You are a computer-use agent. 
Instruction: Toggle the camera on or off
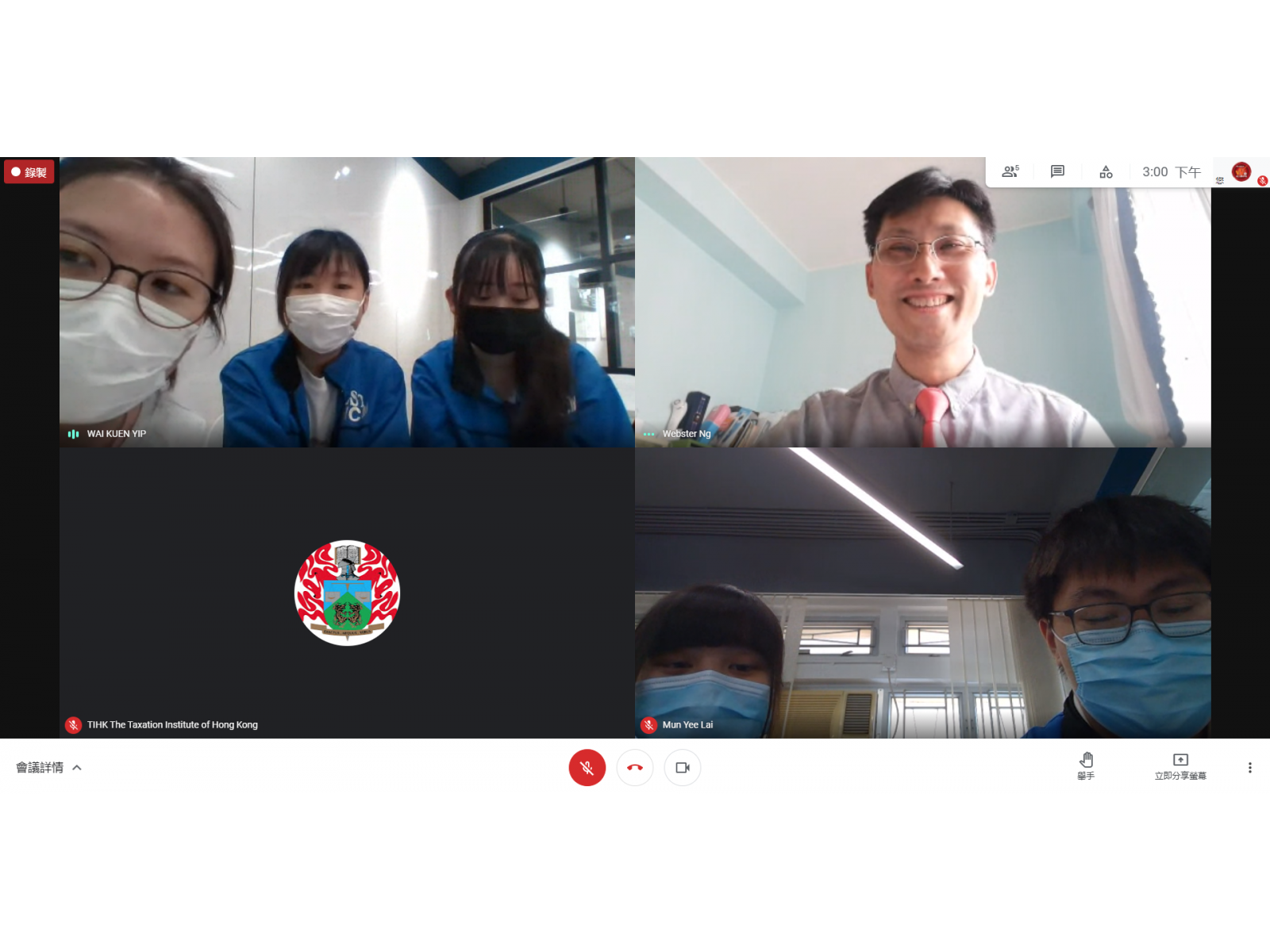pyautogui.click(x=683, y=768)
